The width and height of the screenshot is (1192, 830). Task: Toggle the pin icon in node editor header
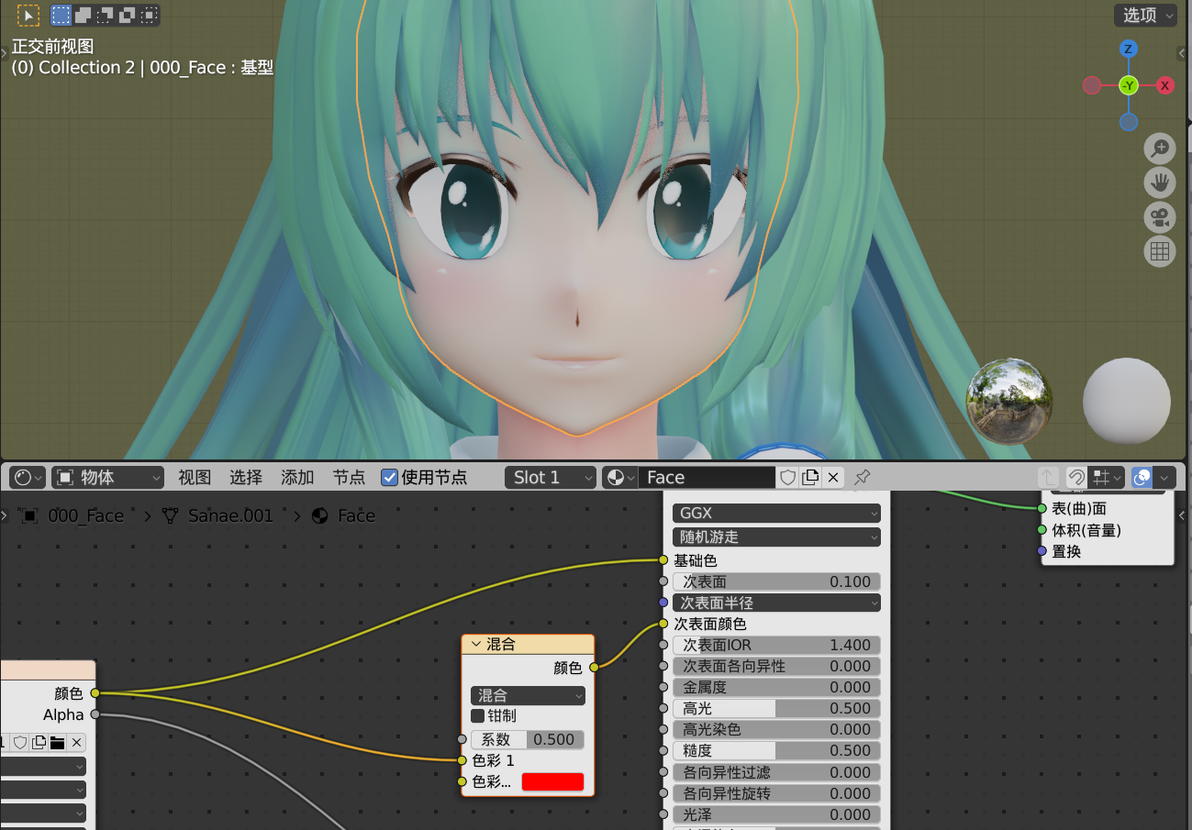tap(862, 477)
